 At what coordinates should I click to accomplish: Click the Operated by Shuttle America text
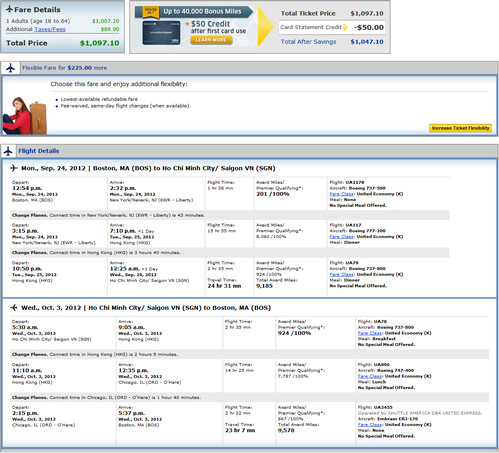[420, 413]
